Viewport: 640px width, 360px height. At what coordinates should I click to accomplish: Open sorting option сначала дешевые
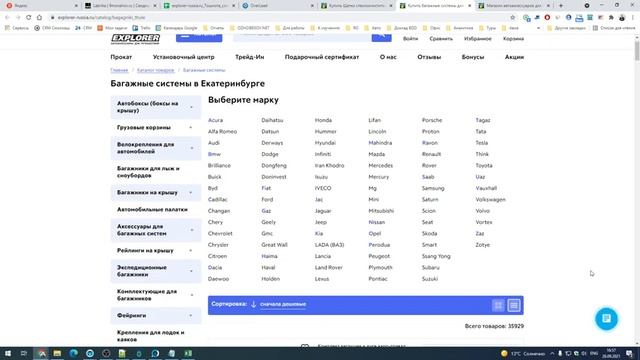click(x=283, y=304)
